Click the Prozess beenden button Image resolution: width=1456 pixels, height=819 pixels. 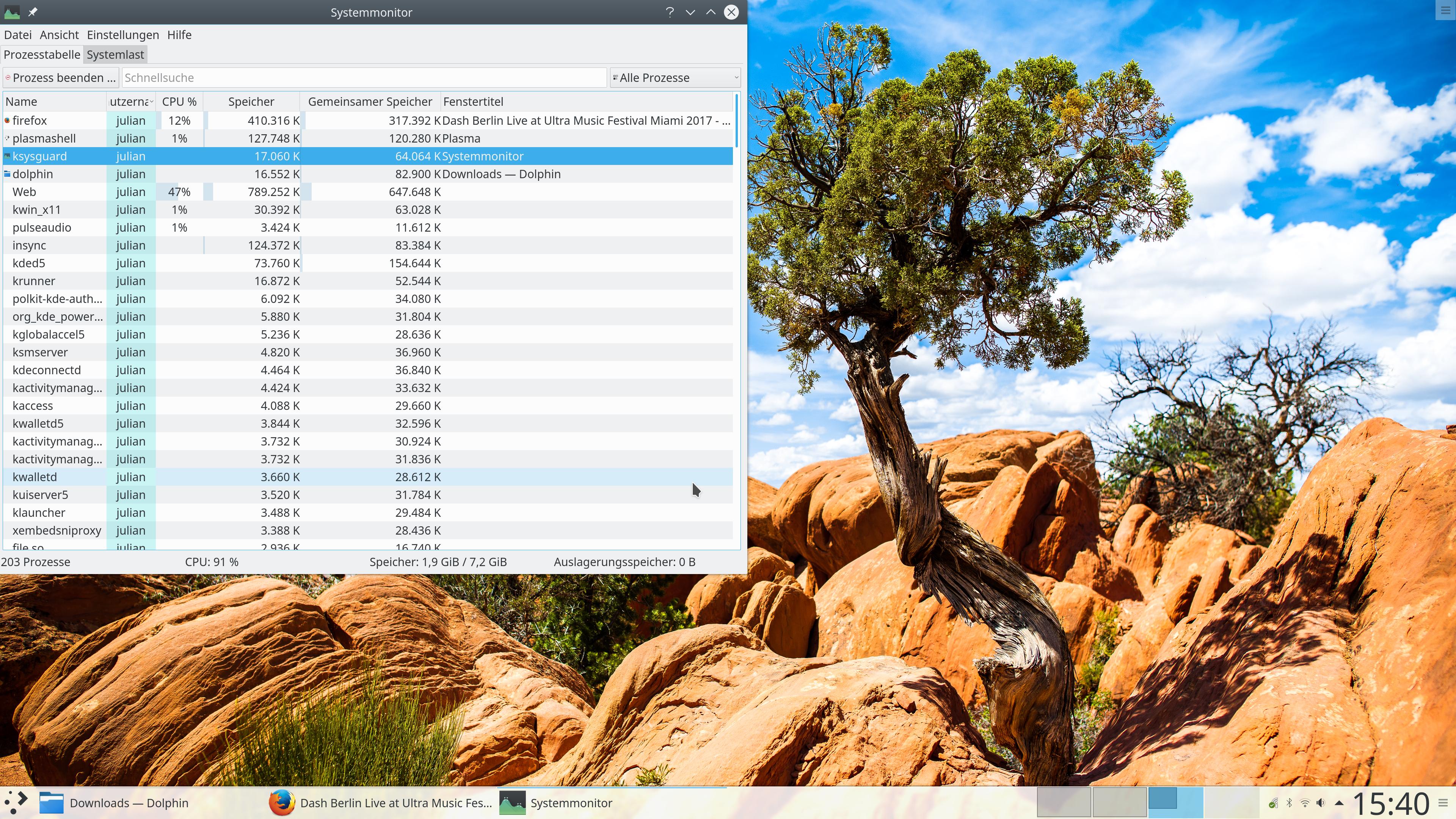point(61,77)
